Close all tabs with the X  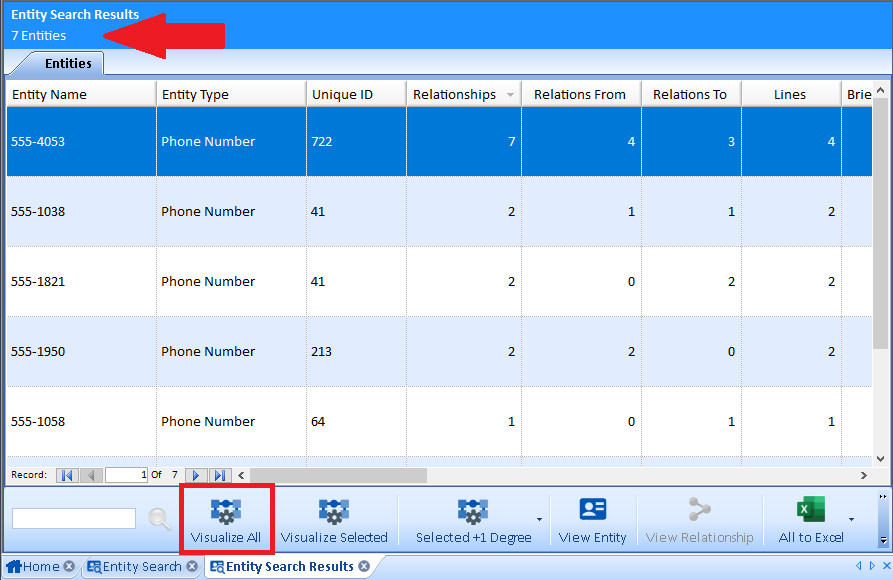[886, 566]
